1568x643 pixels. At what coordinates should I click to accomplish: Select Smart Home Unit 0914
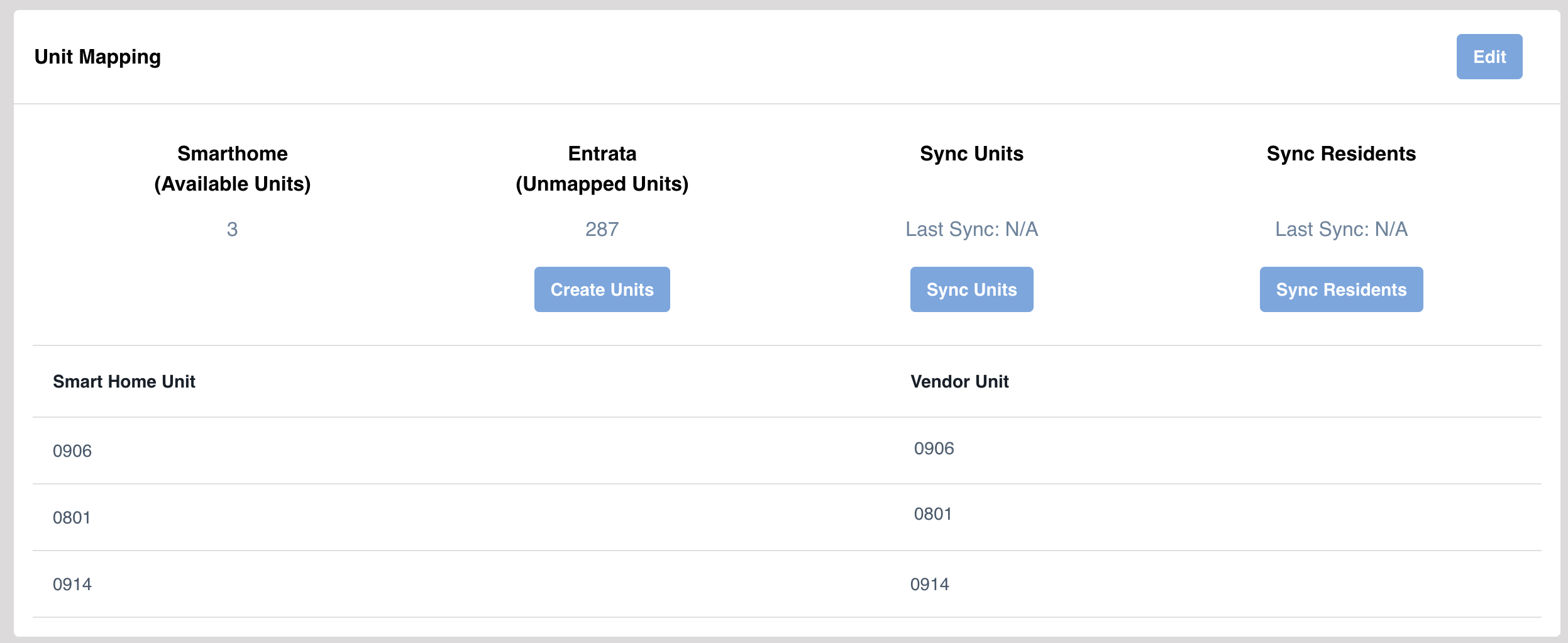72,584
